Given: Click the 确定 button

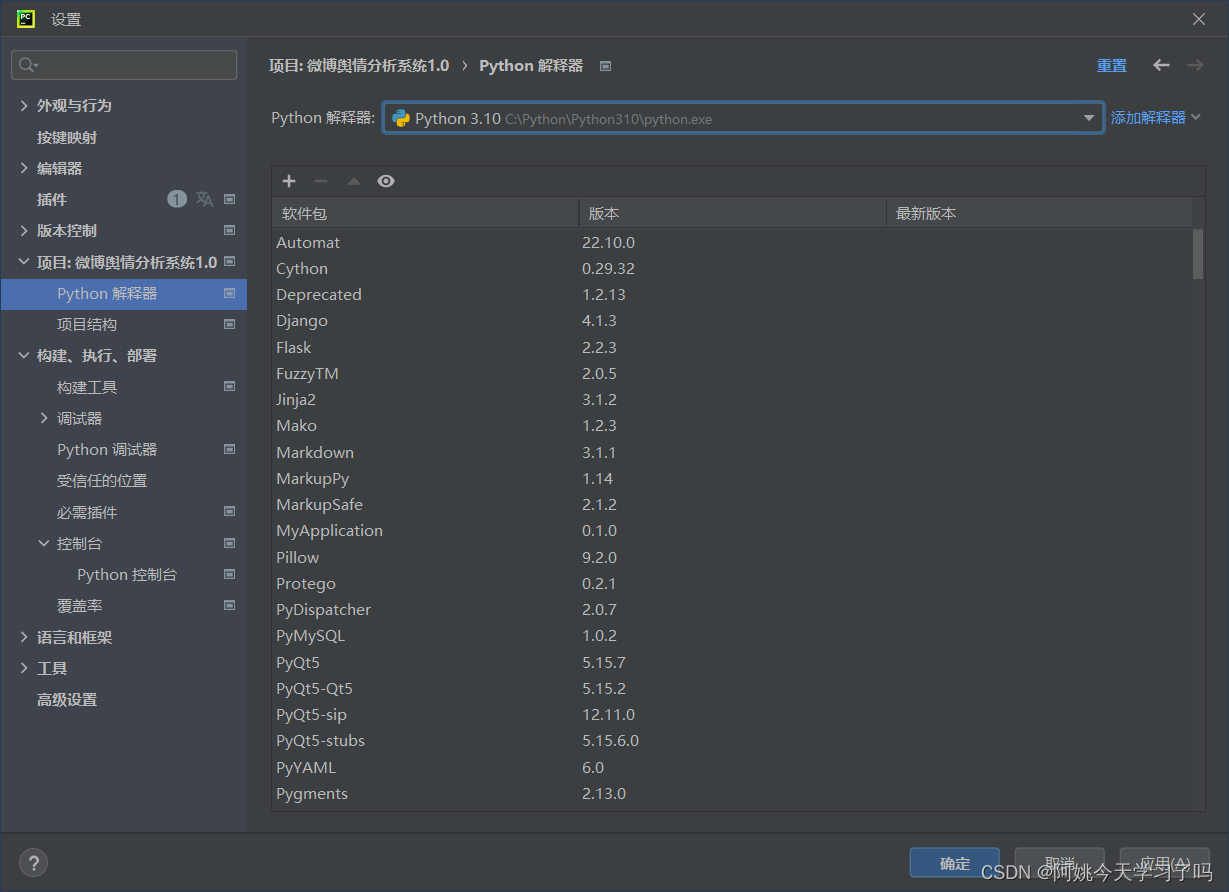Looking at the screenshot, I should click(955, 863).
